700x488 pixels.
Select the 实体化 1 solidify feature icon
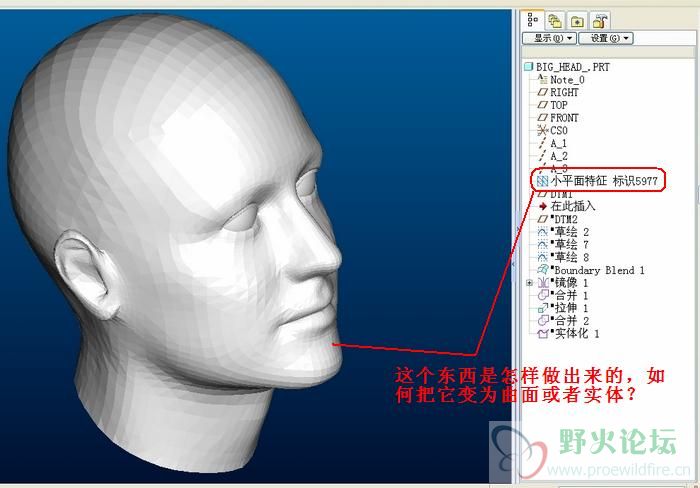pos(543,334)
